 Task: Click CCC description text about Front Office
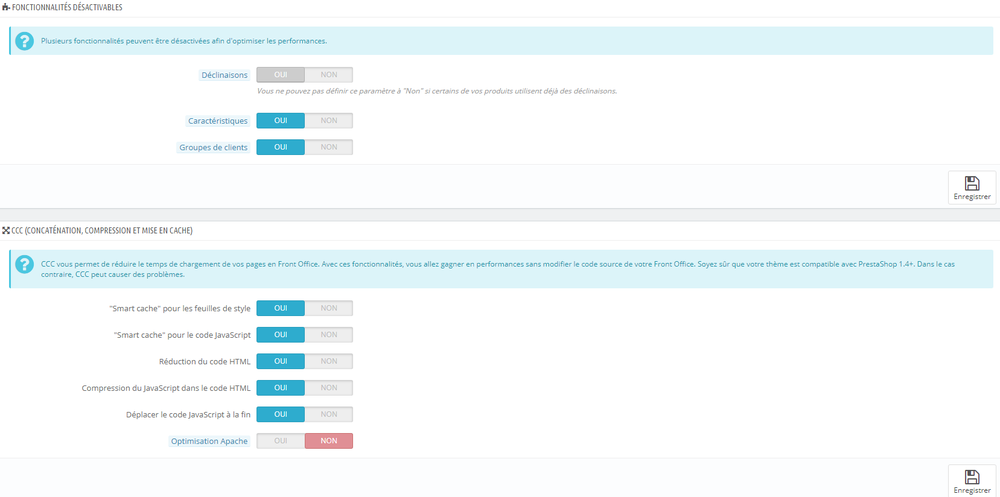497,269
